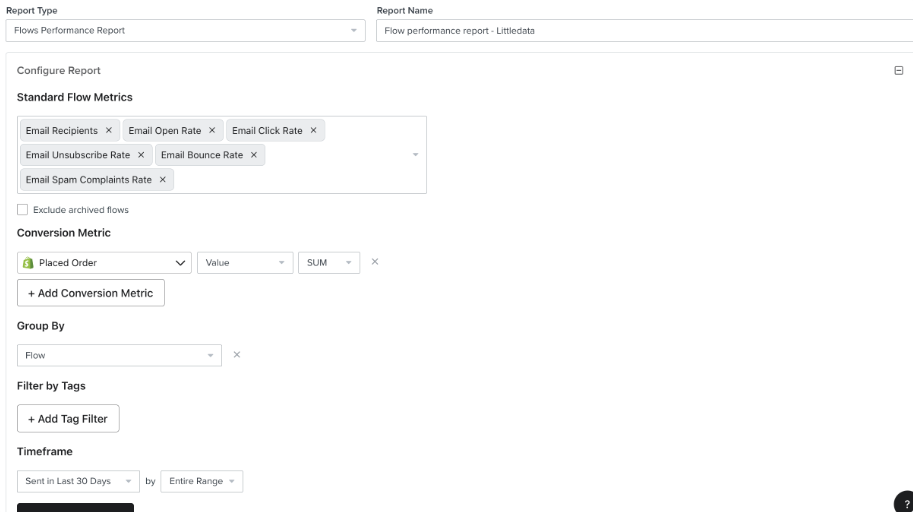
Task: Clear the Flow group by selection
Action: point(237,355)
